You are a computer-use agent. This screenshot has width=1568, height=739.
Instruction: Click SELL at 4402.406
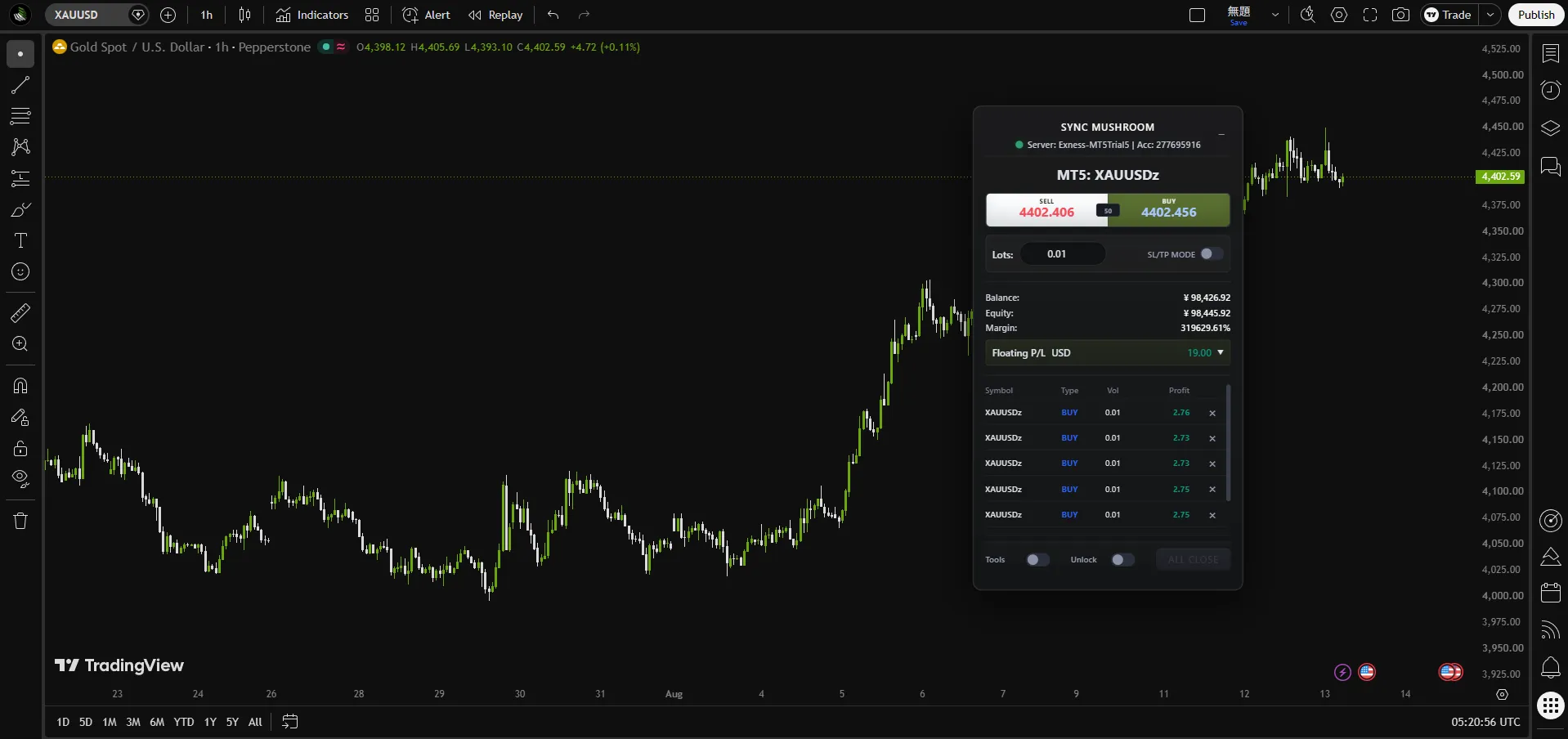(x=1046, y=210)
